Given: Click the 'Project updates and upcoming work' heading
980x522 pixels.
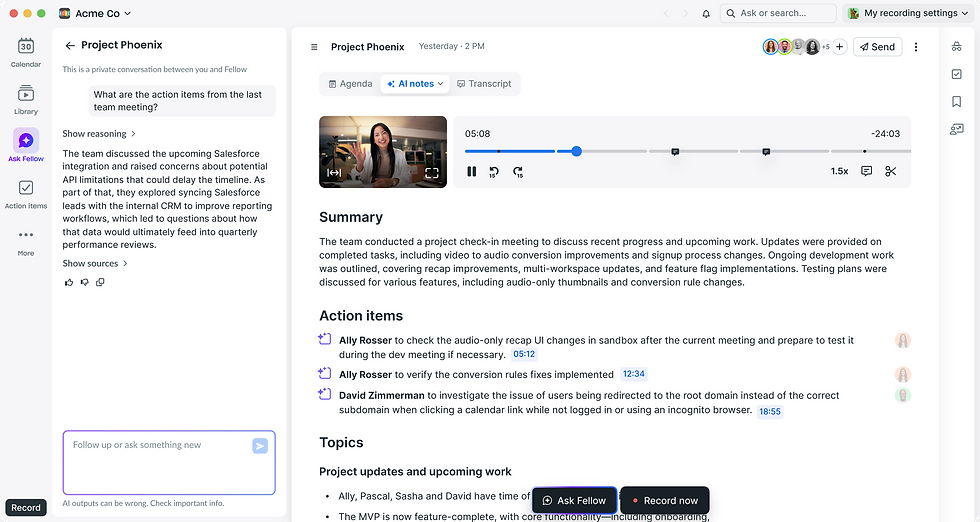Looking at the screenshot, I should coord(415,472).
